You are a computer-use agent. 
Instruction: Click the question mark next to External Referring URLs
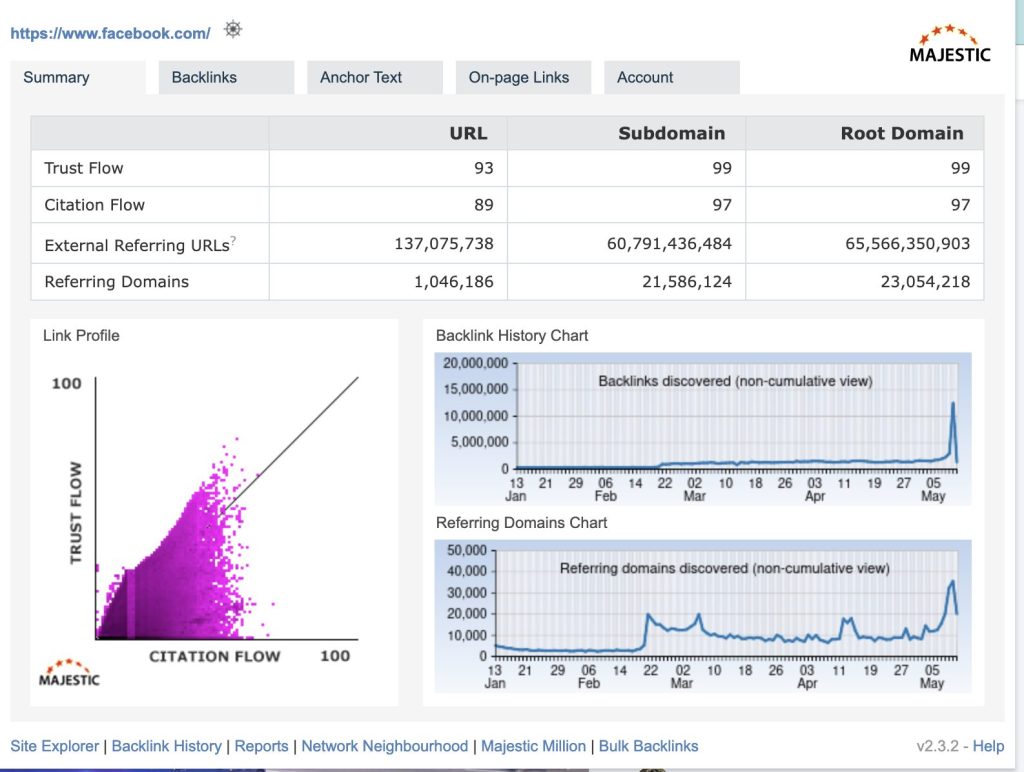point(233,241)
